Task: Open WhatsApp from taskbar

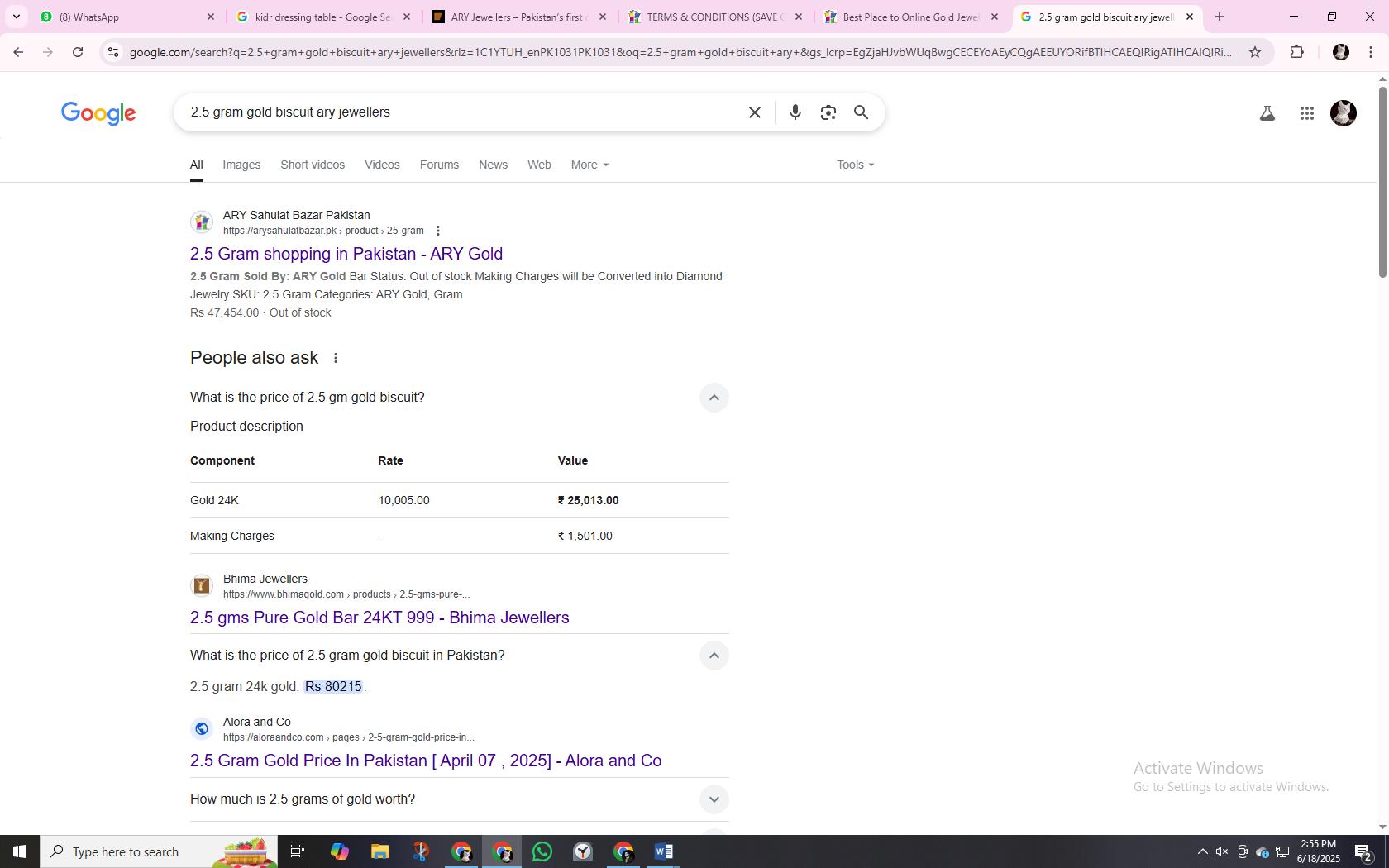Action: [542, 851]
